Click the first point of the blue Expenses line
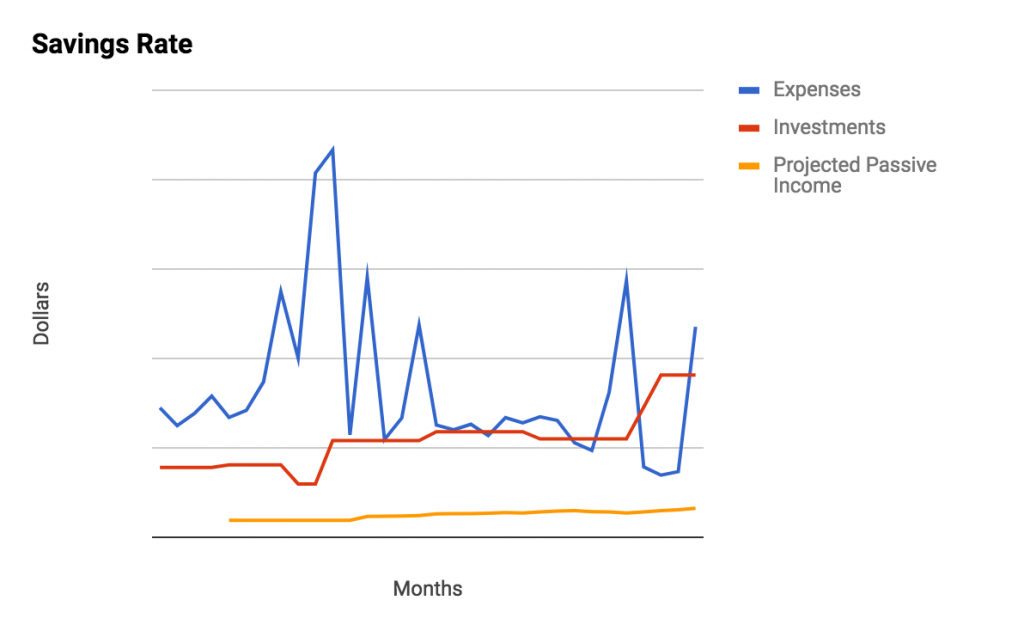 coord(161,408)
